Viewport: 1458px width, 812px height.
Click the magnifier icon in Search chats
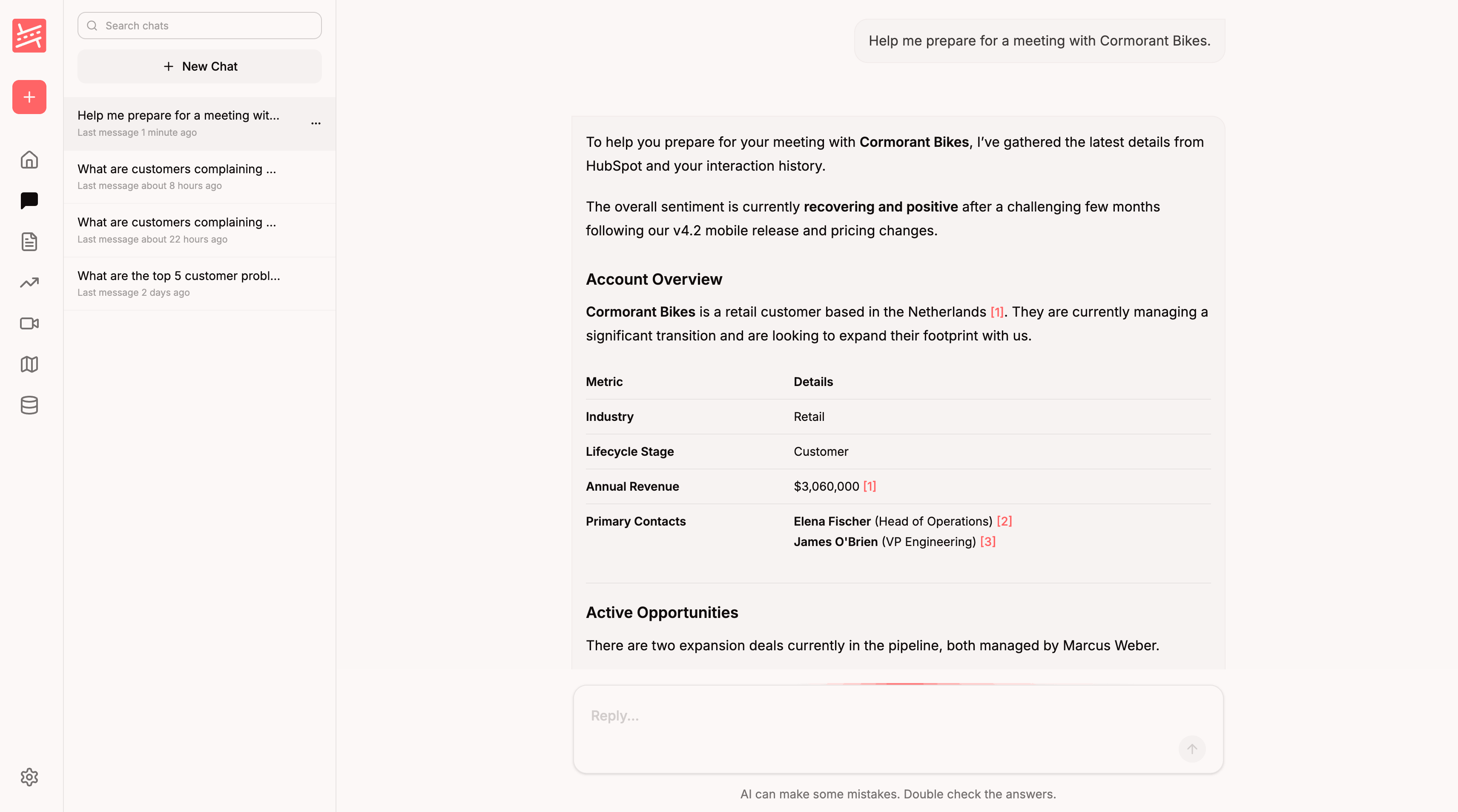pyautogui.click(x=92, y=26)
